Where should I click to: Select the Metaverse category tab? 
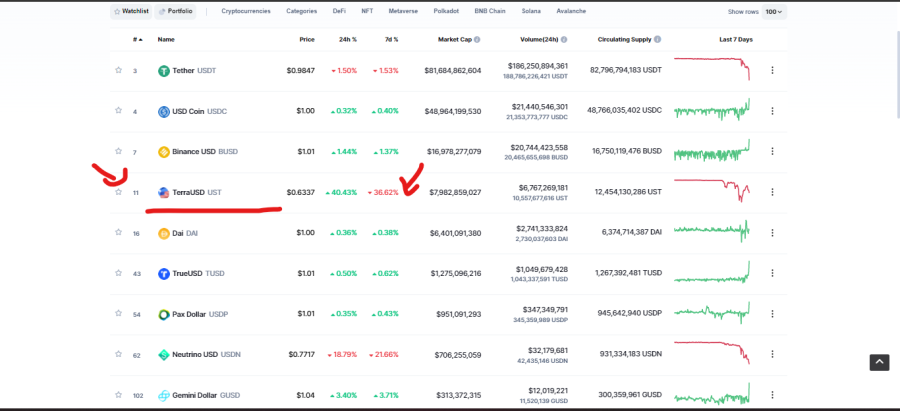click(403, 11)
